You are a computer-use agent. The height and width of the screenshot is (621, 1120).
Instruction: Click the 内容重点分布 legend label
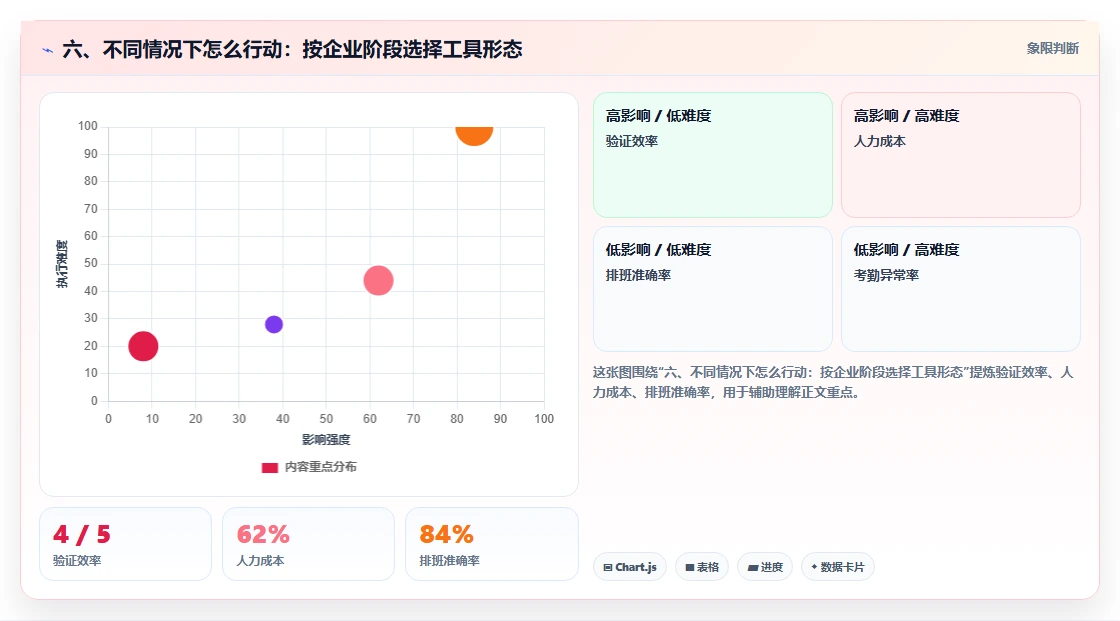[x=321, y=467]
